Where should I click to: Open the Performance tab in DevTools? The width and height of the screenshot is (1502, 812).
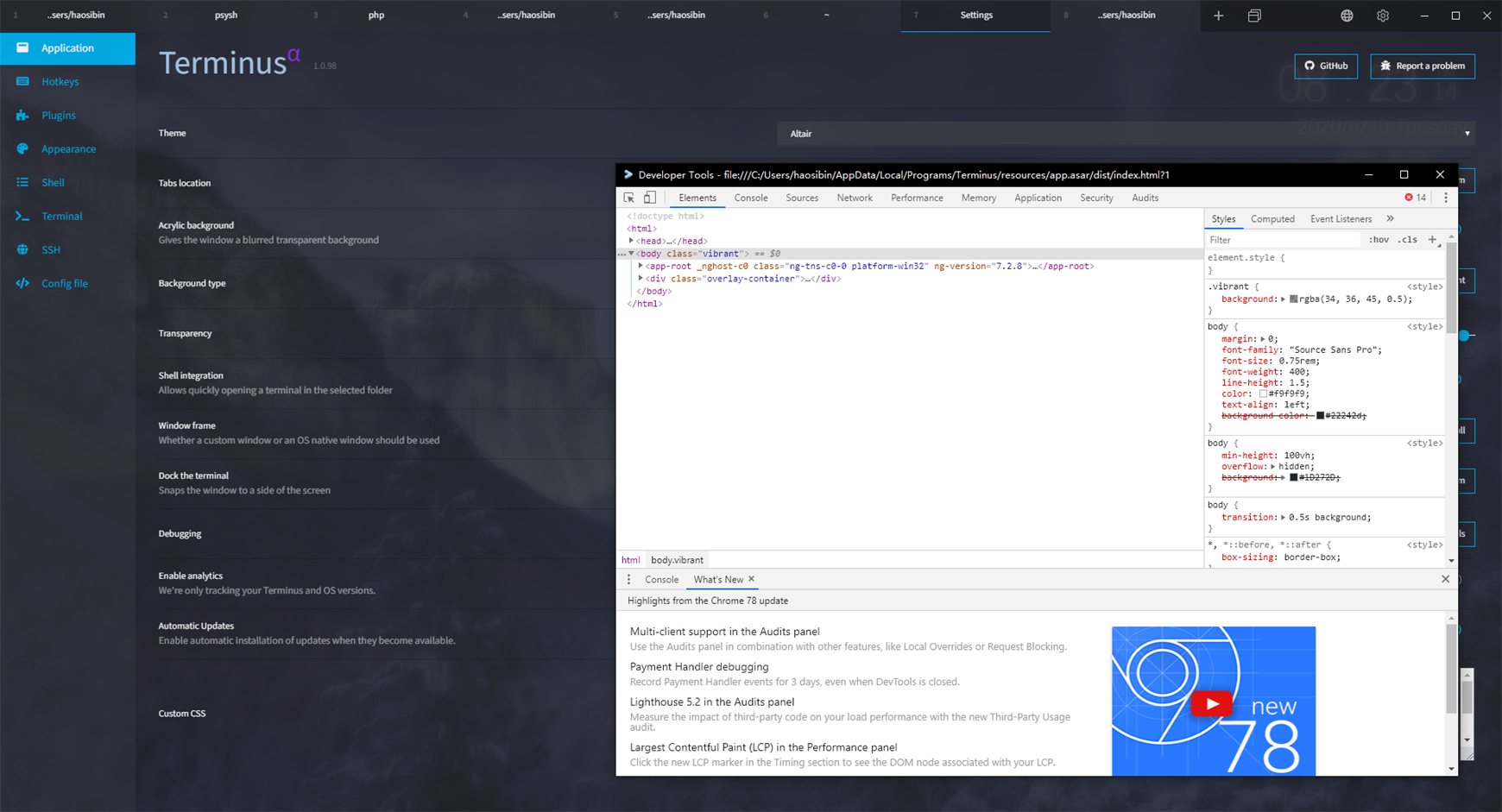click(x=917, y=198)
